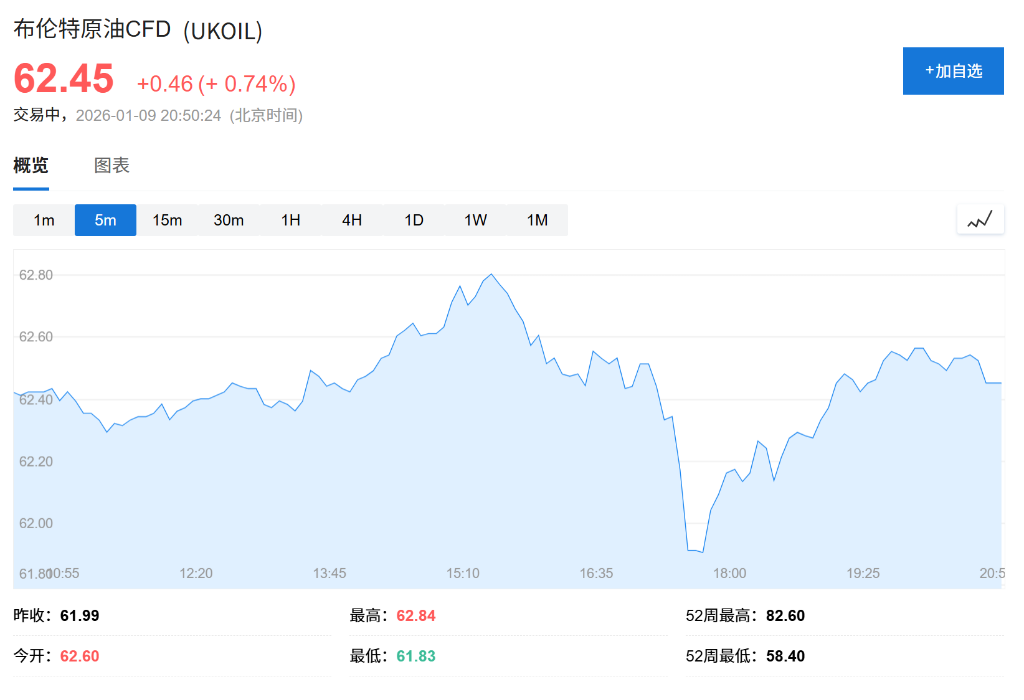The height and width of the screenshot is (700, 1024).
Task: Click the +加自选 watchlist button
Action: 953,70
